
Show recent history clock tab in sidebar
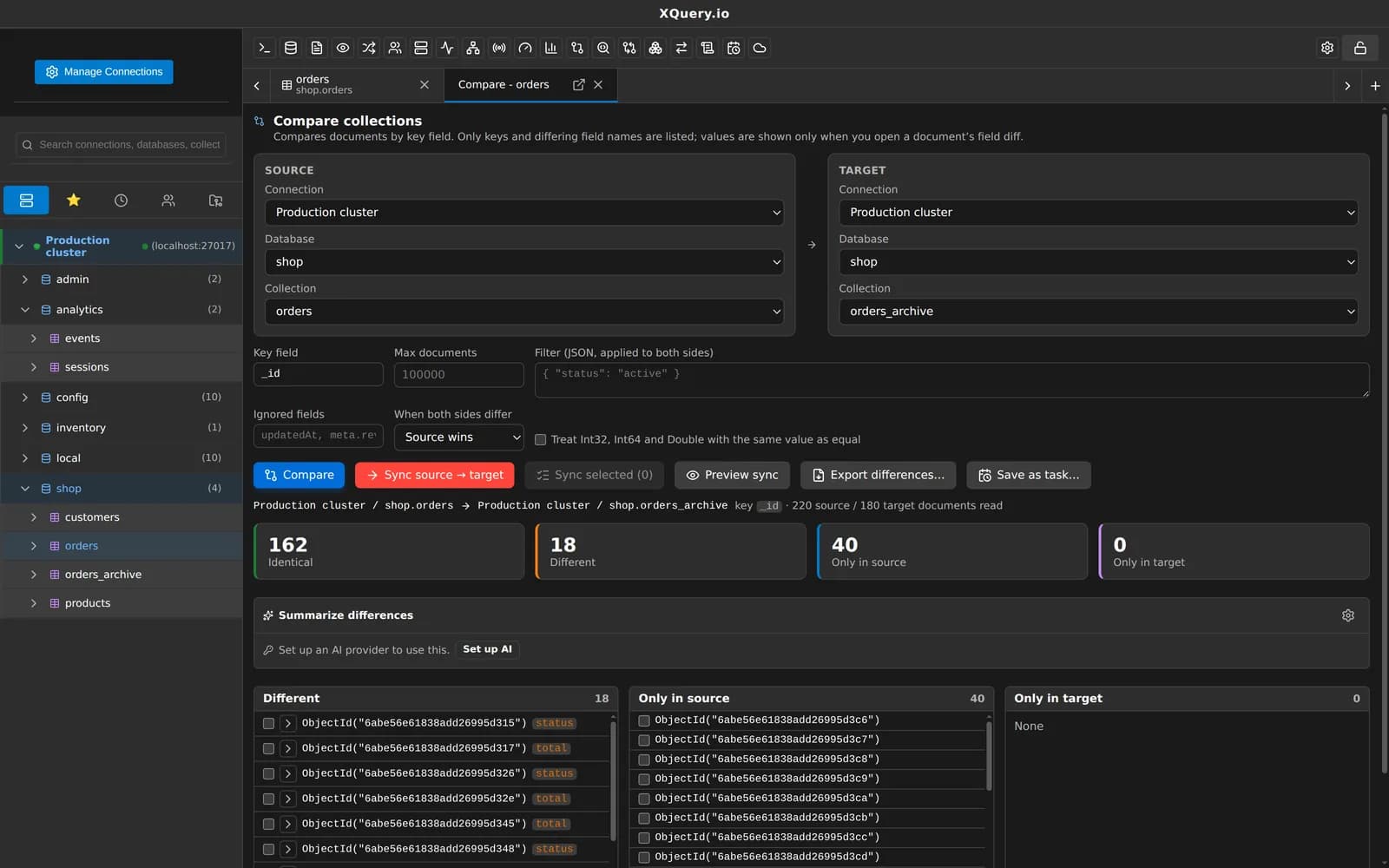tap(121, 201)
